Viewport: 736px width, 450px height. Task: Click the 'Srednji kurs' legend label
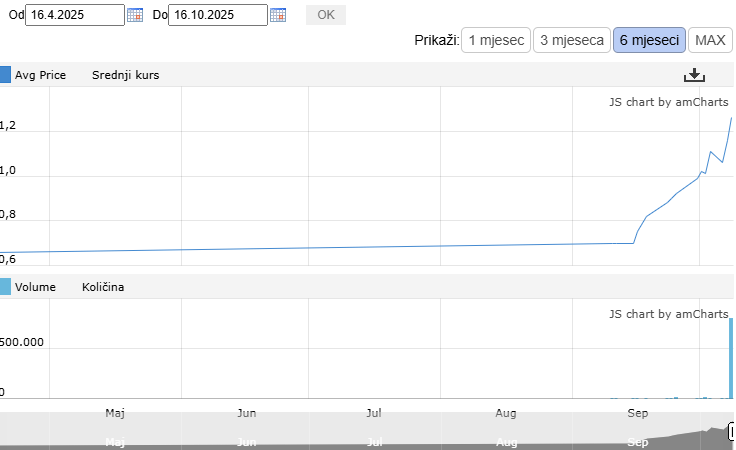125,75
